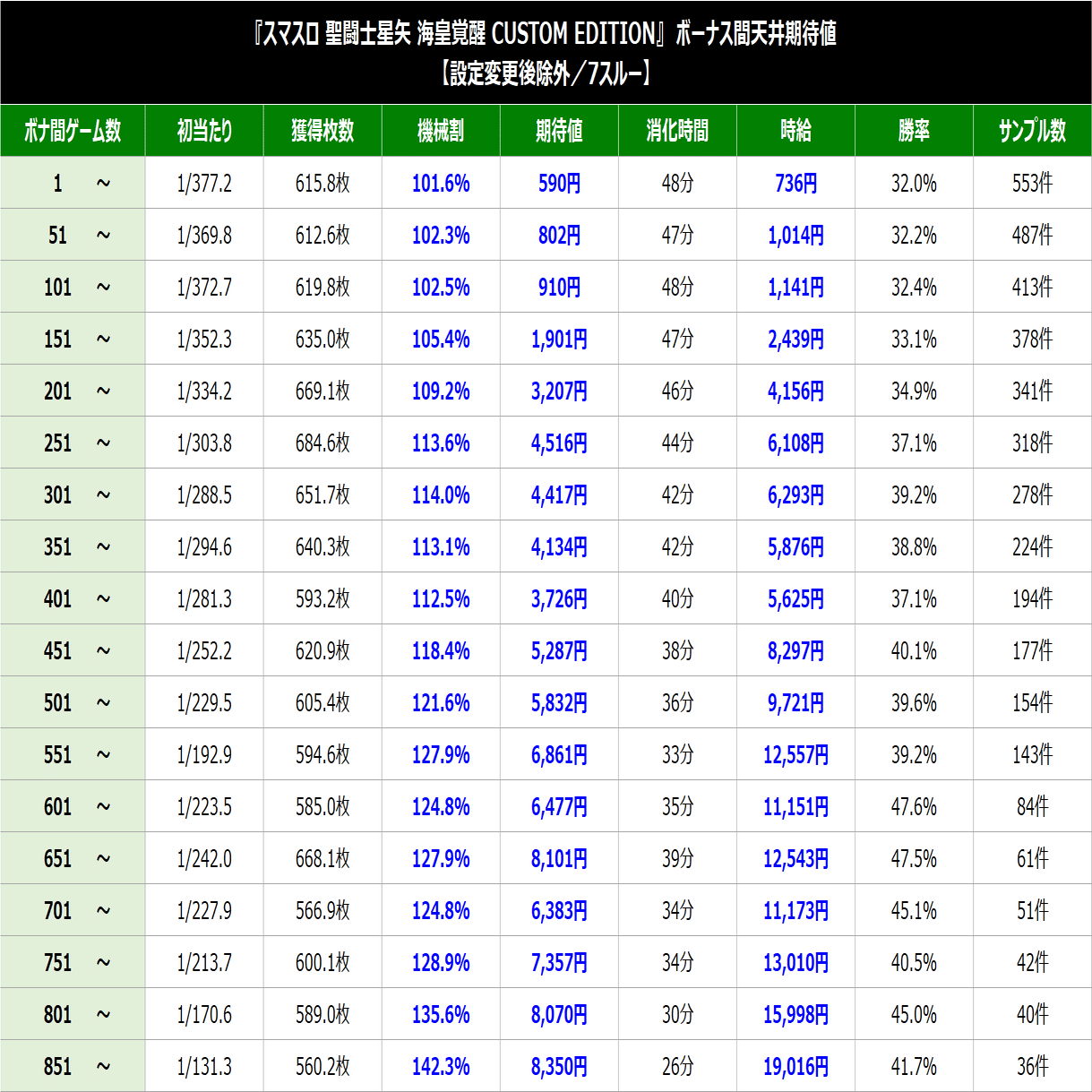
Task: Click the 19,016円 hourly wage cell
Action: 795,1066
